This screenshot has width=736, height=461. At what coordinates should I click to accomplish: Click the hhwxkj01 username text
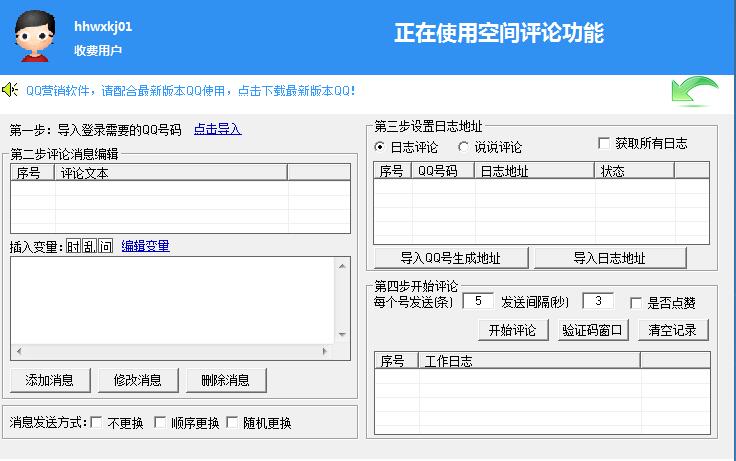click(103, 26)
